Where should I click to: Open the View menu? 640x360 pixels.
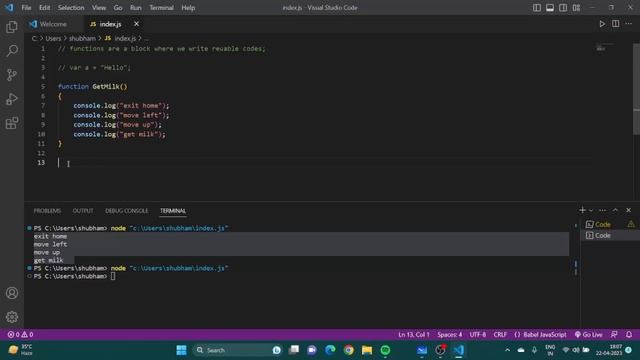[99, 8]
